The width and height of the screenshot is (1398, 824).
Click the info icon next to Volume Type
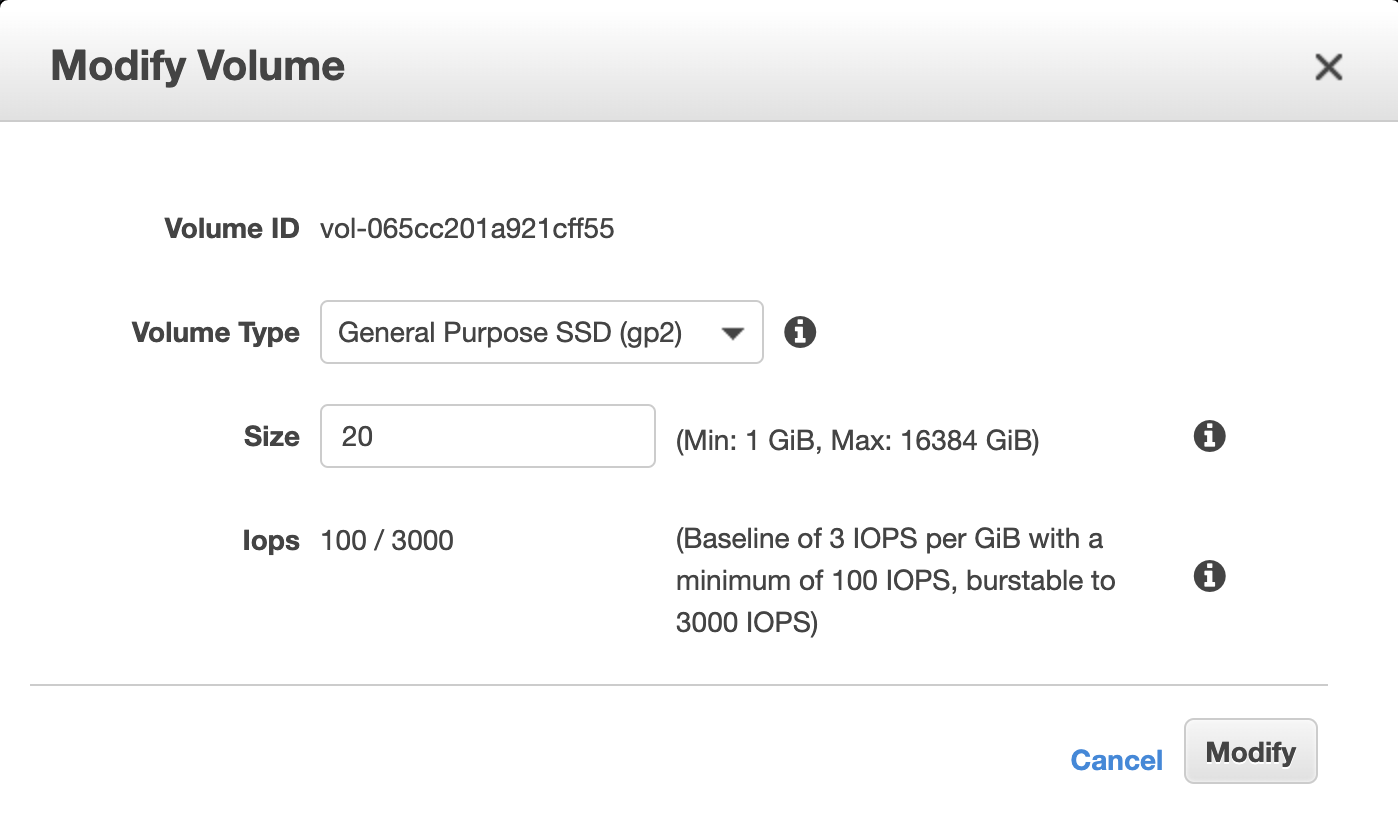click(799, 332)
